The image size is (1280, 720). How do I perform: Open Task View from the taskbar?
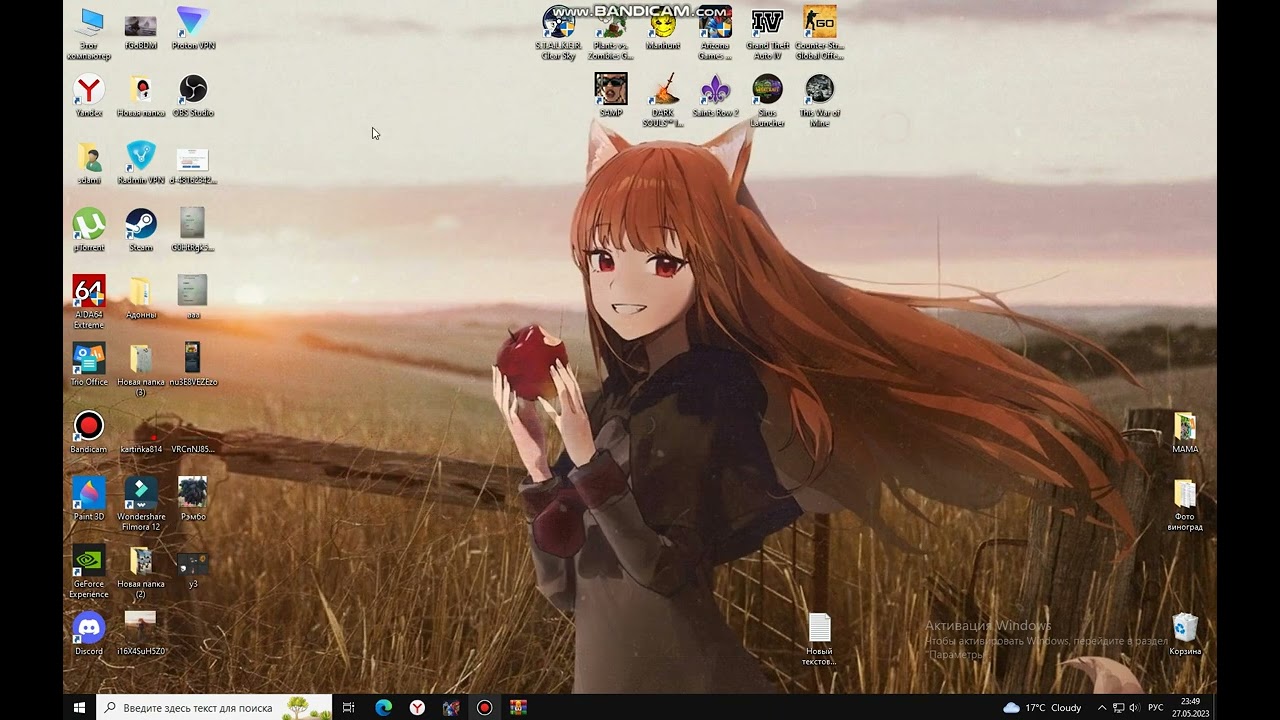point(348,707)
